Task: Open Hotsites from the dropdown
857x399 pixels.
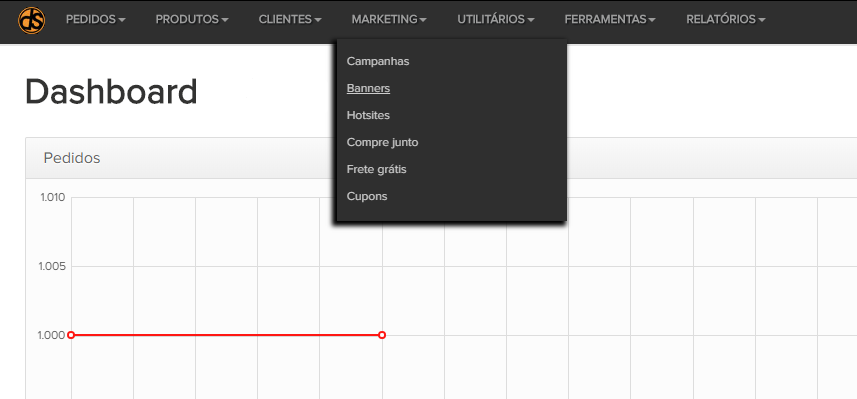Action: click(x=368, y=115)
